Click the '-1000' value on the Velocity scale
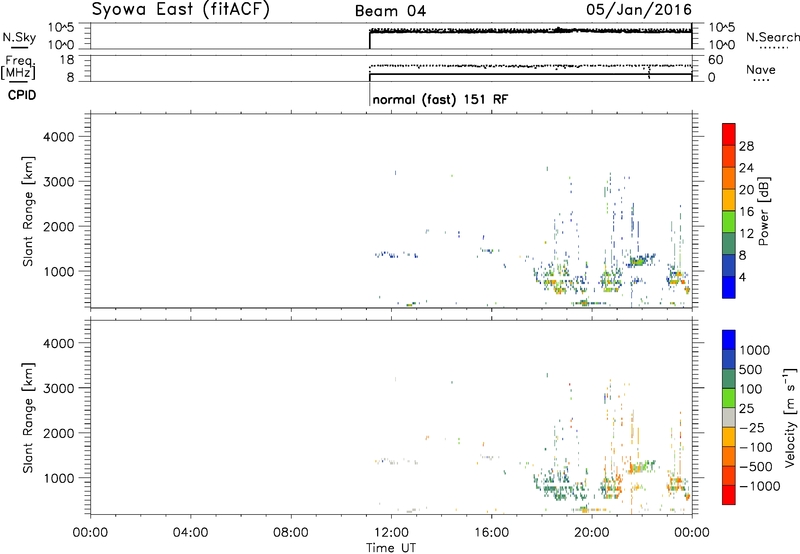Image resolution: width=800 pixels, height=554 pixels. [759, 486]
